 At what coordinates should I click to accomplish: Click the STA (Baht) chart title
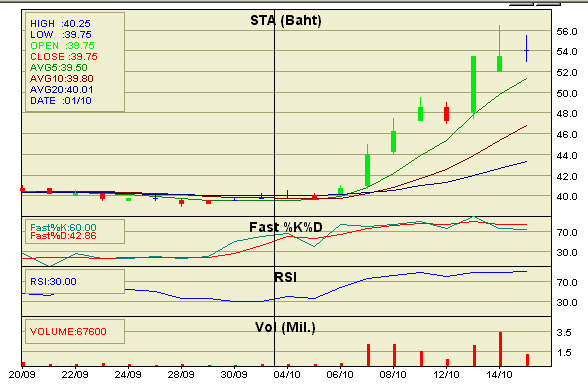click(286, 20)
